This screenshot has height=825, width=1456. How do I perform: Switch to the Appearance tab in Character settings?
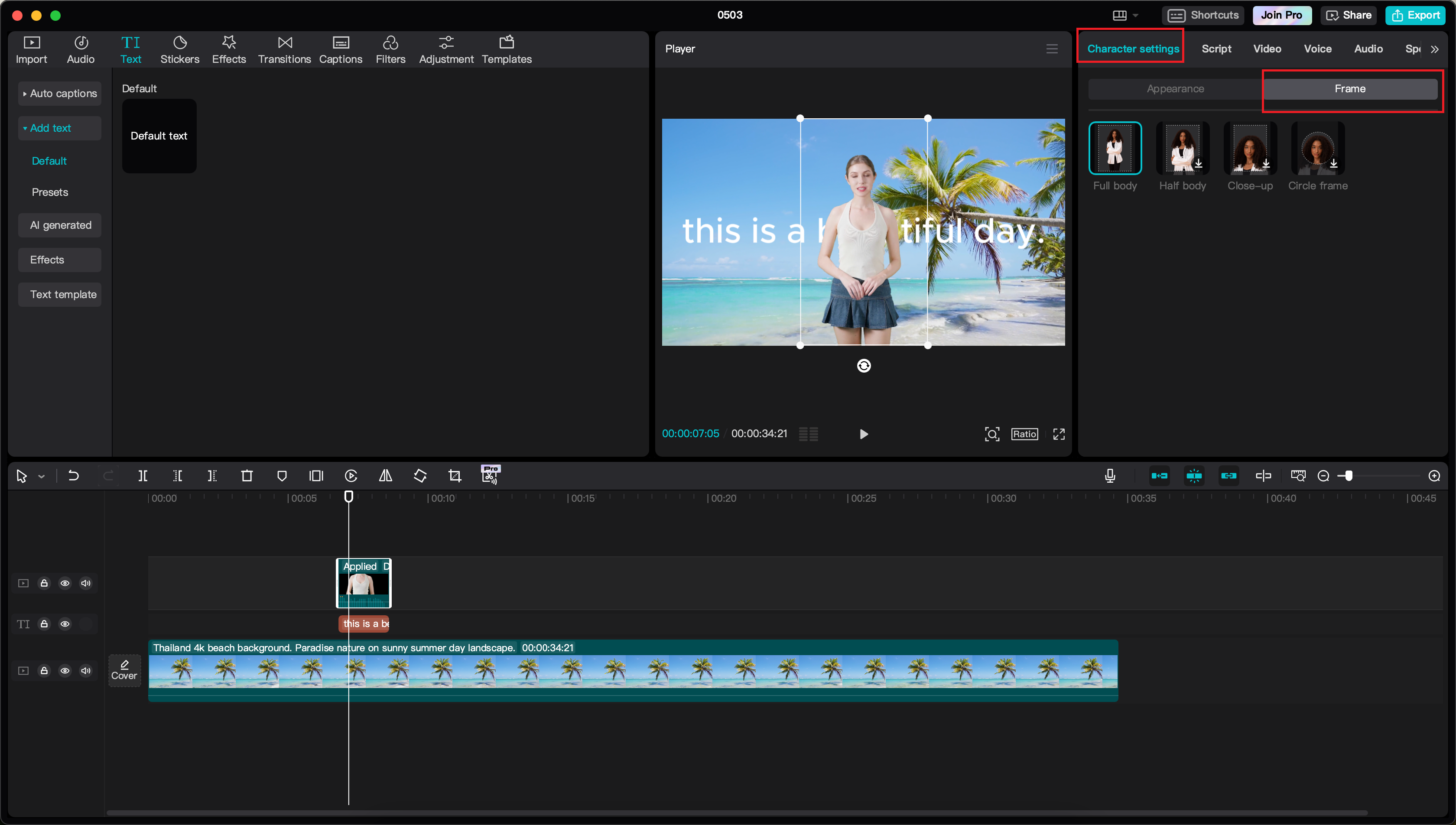click(x=1176, y=88)
